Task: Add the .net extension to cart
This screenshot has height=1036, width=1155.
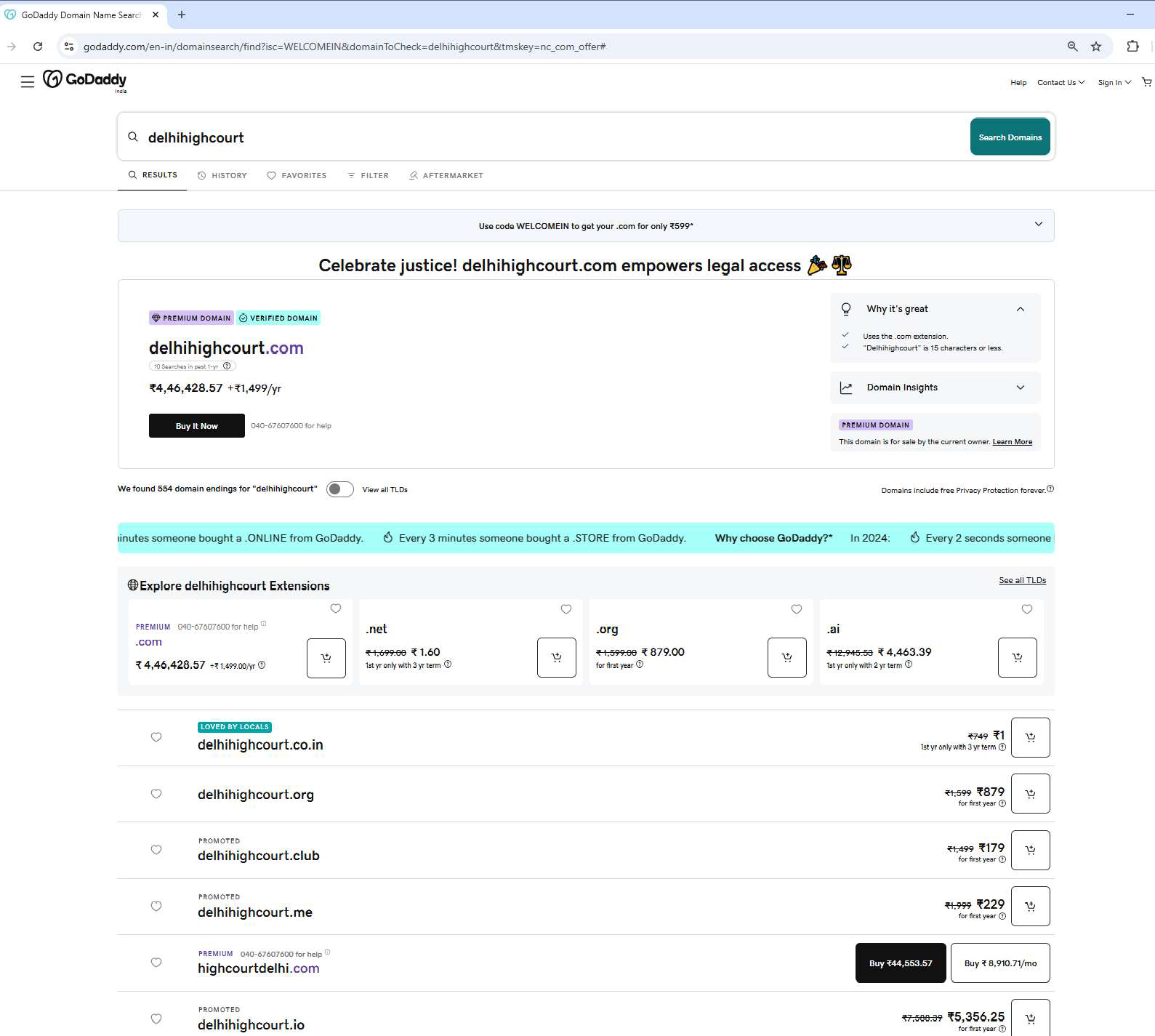Action: (x=557, y=657)
